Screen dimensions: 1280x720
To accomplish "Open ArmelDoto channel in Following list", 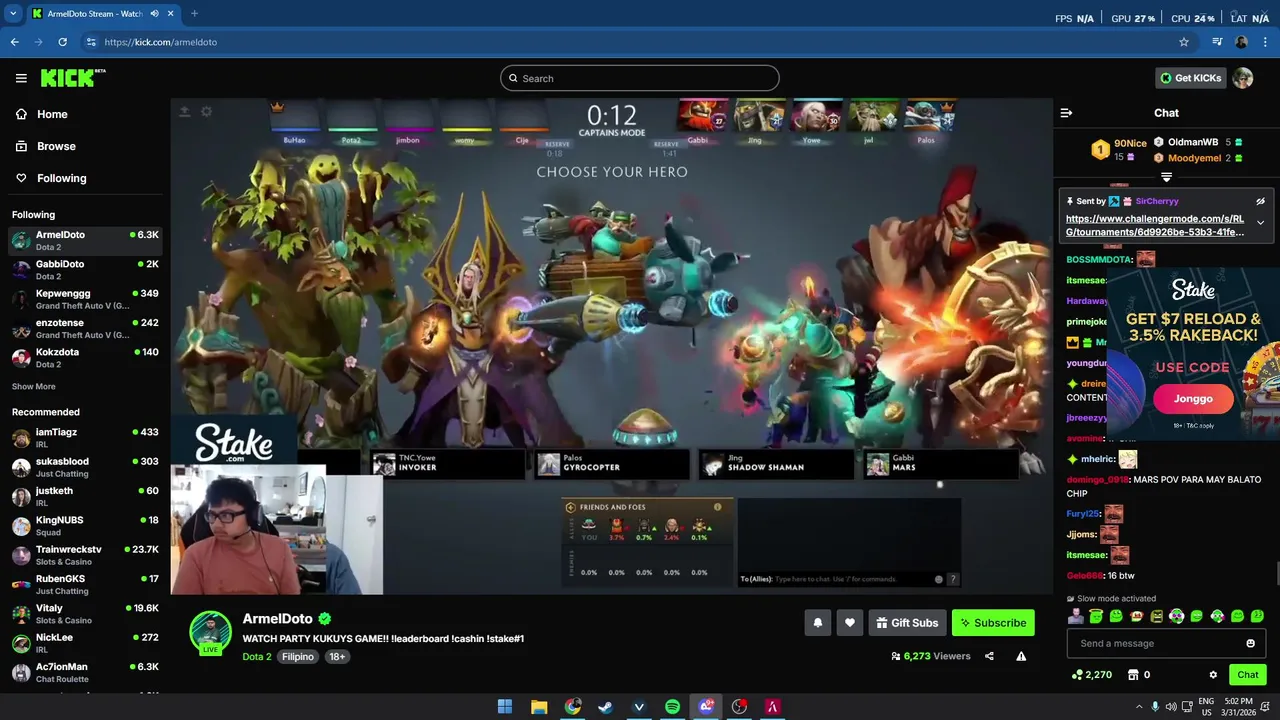I will pyautogui.click(x=85, y=240).
